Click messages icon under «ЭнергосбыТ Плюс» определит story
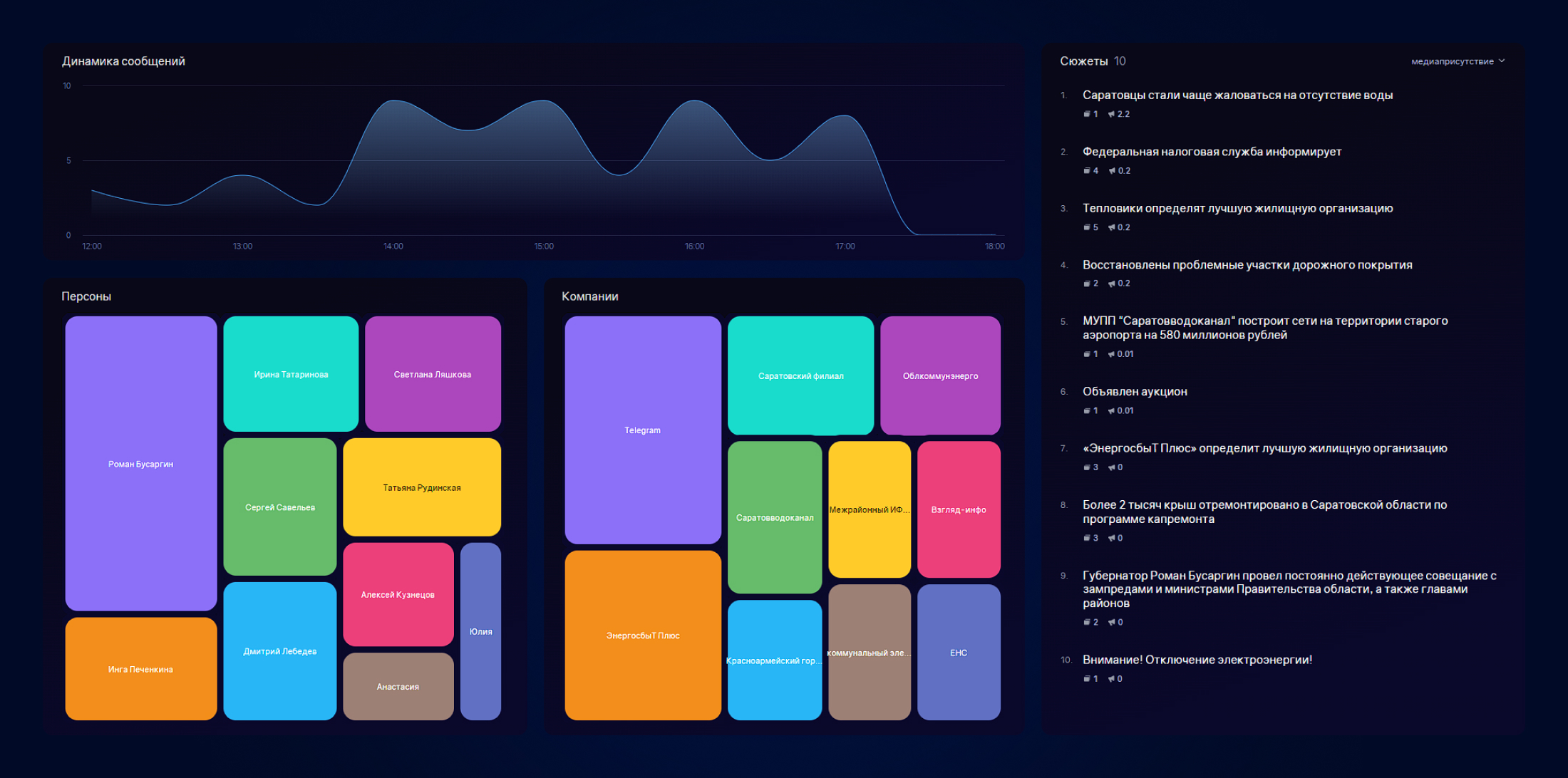1568x778 pixels. coord(1087,467)
